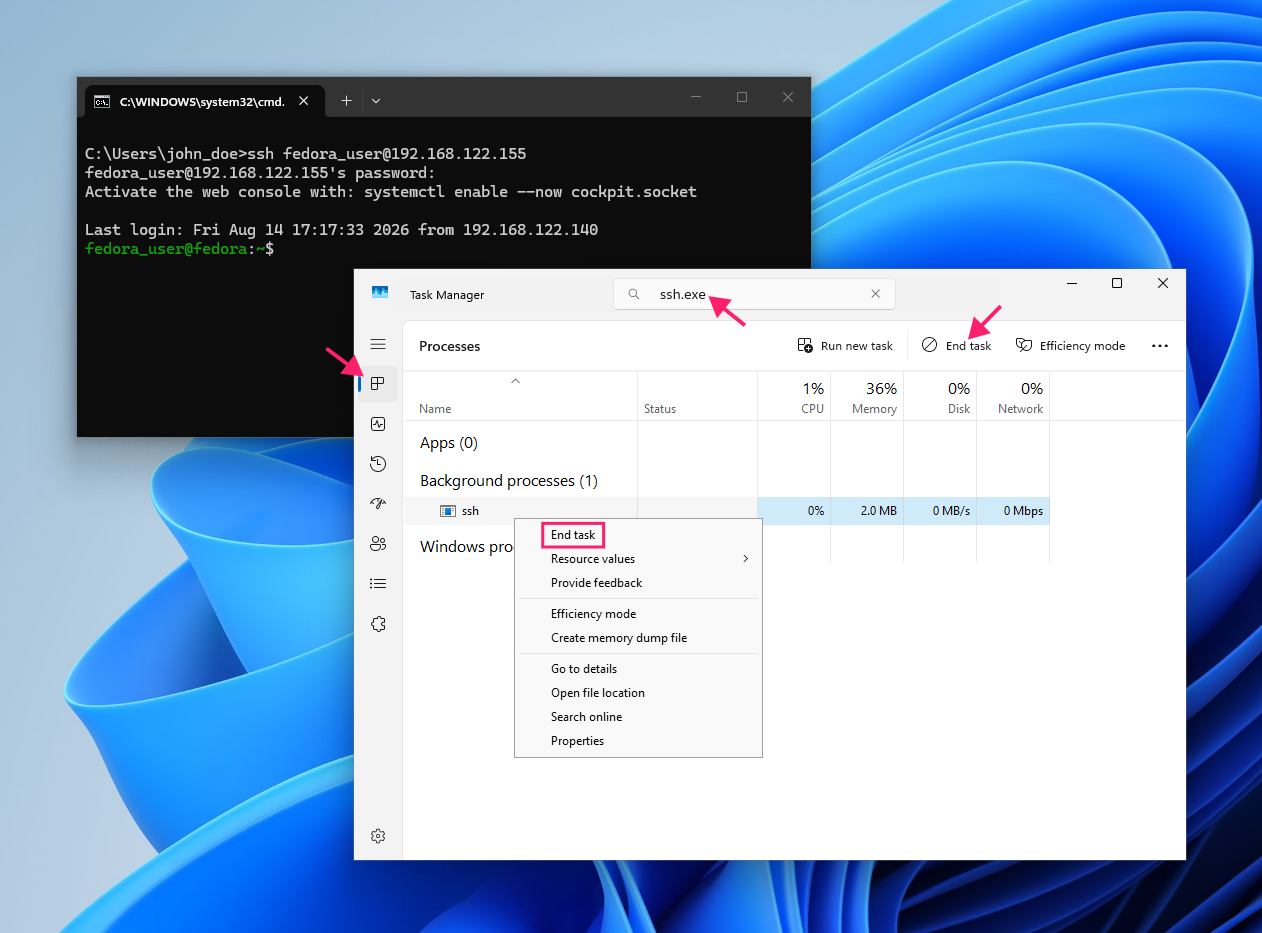Viewport: 1262px width, 933px height.
Task: Sort by Network column header
Action: click(1013, 397)
